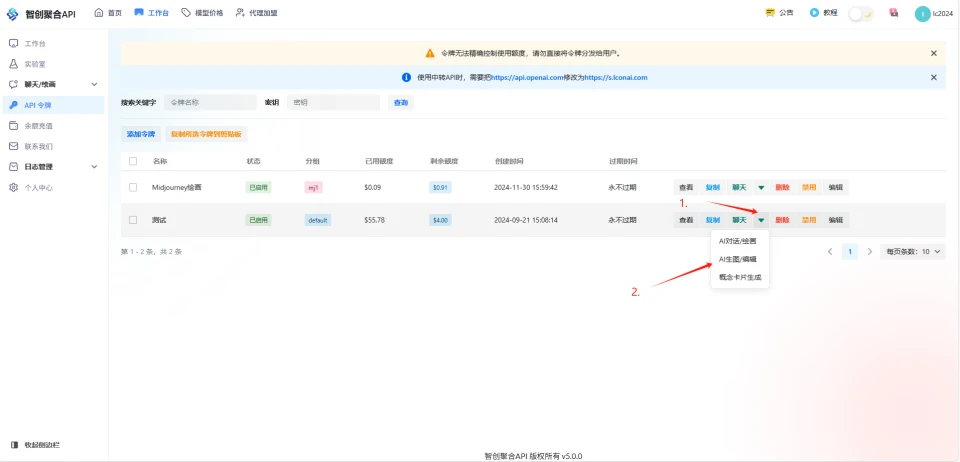Focus the 令牌名称 search field
The image size is (960, 462).
coord(210,103)
